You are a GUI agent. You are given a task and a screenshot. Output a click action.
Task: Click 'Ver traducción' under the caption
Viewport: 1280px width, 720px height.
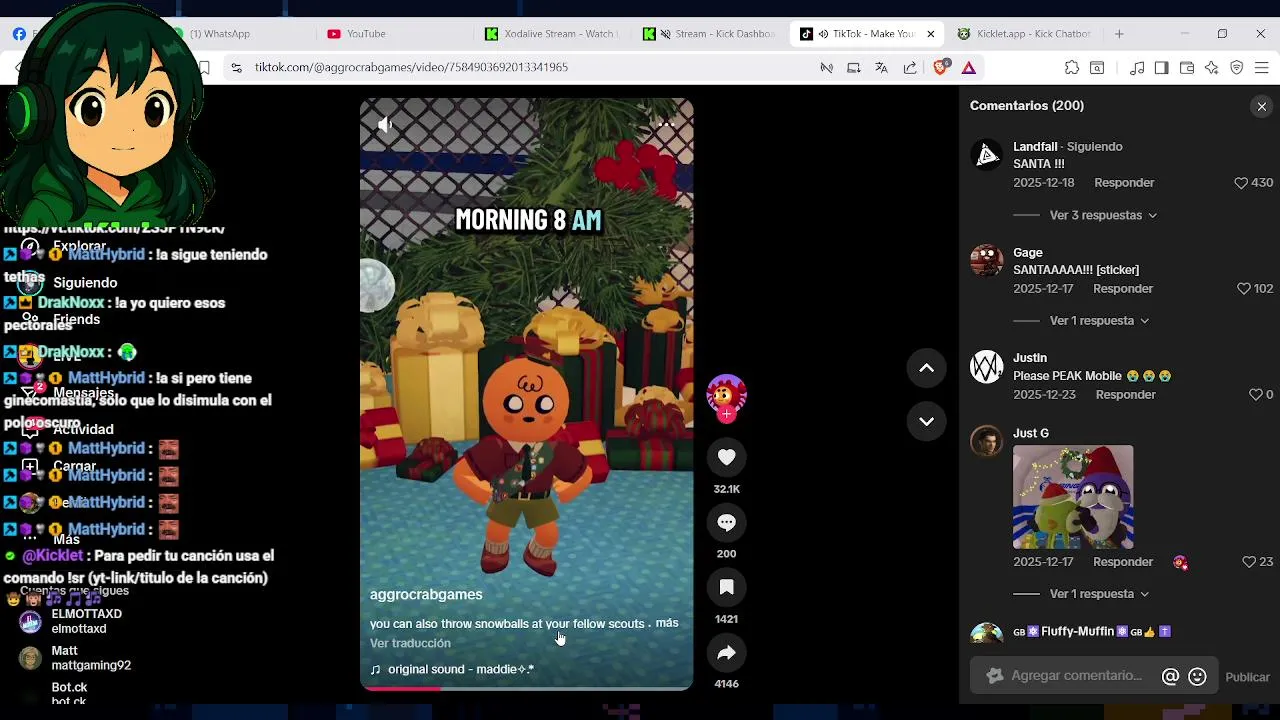(410, 643)
